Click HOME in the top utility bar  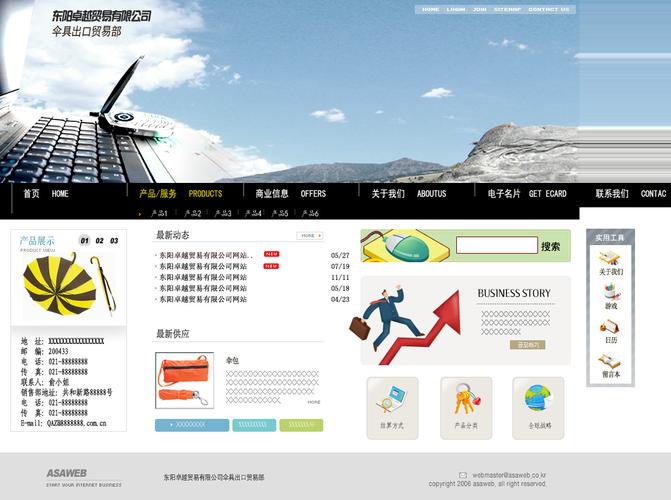(x=431, y=9)
